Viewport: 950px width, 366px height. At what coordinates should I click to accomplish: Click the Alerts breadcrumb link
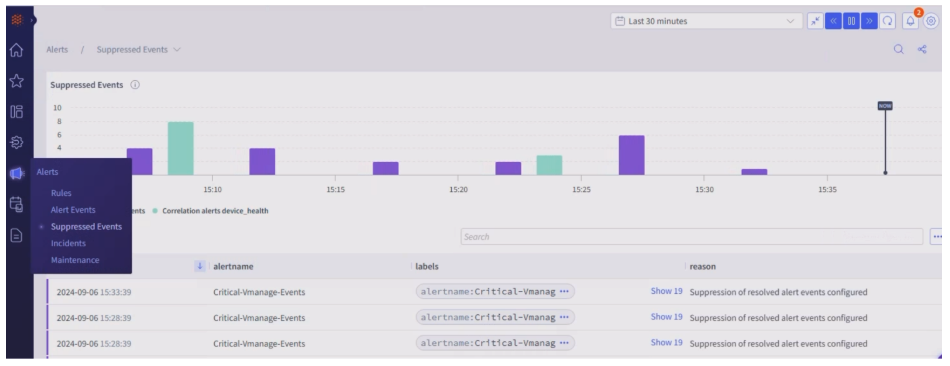point(58,50)
